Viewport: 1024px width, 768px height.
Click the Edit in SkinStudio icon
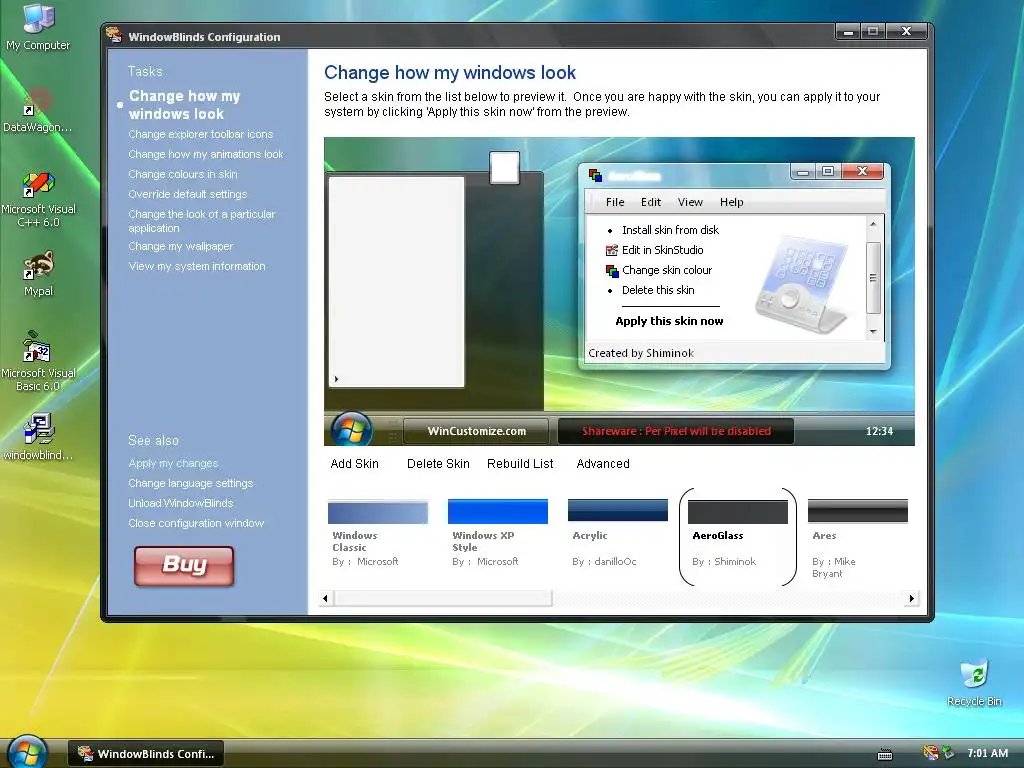pyautogui.click(x=611, y=250)
